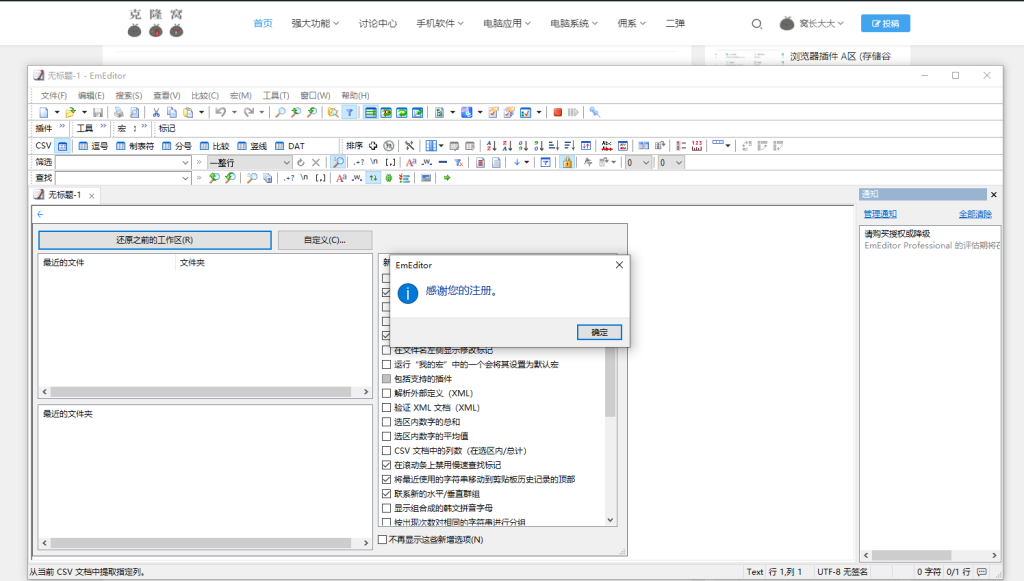This screenshot has height=581, width=1024.
Task: Click the red Stop macro recording icon
Action: (558, 112)
